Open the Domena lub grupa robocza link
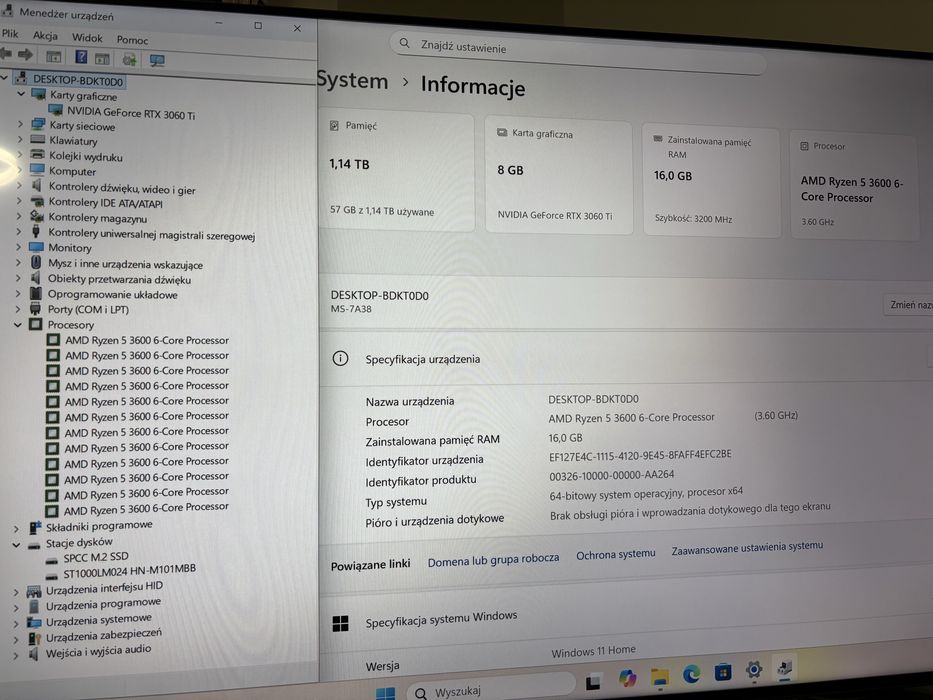This screenshot has height=700, width=933. pos(493,560)
